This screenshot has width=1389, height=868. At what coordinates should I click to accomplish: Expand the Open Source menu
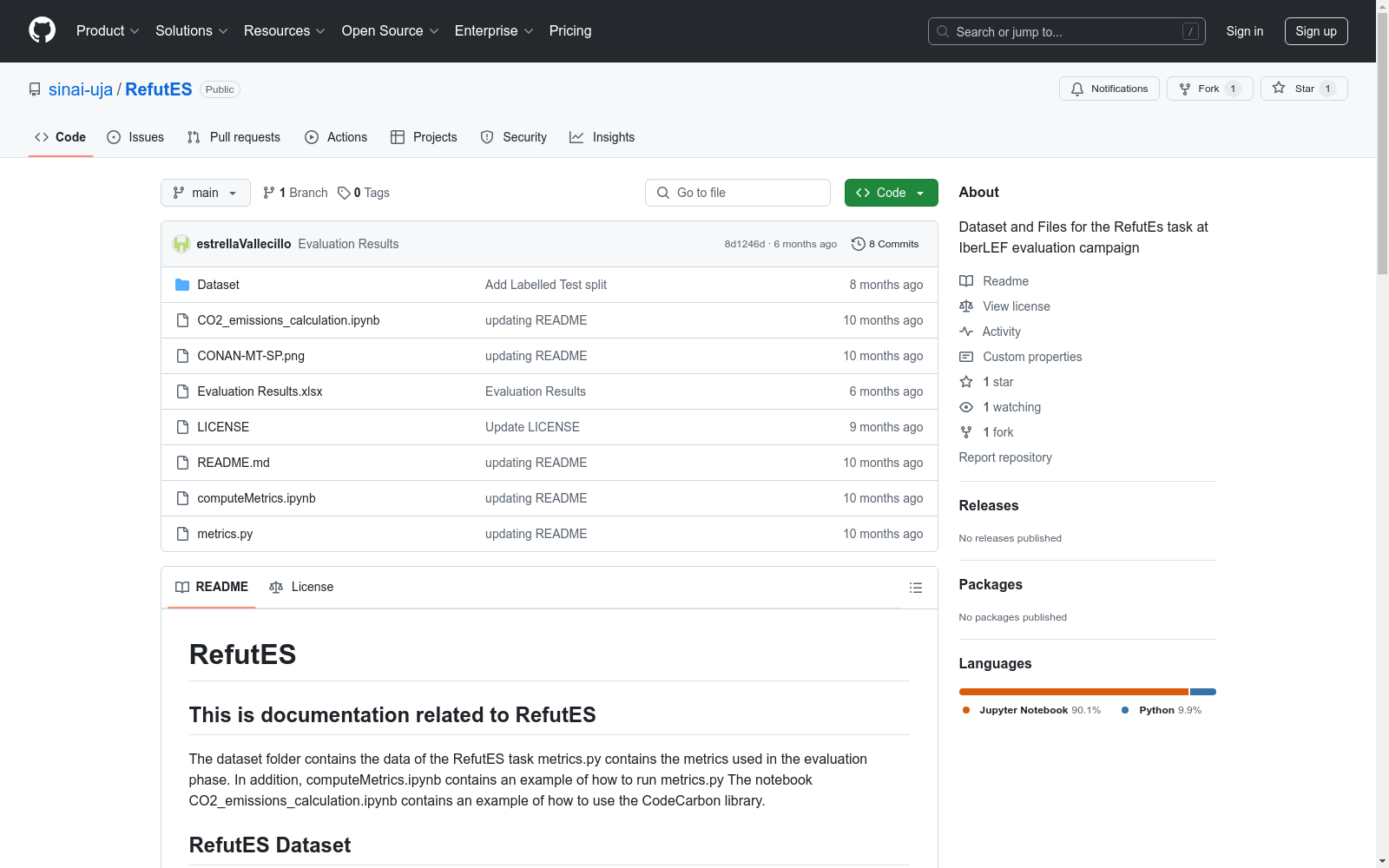(x=391, y=31)
